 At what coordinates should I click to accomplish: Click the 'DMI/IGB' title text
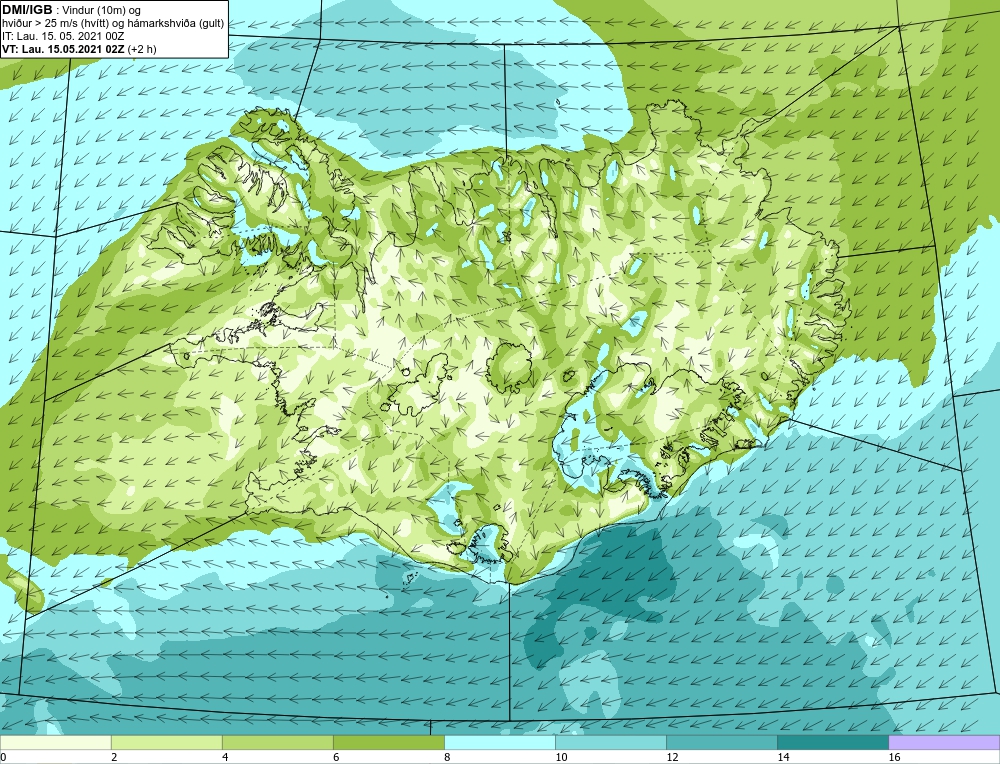click(27, 10)
